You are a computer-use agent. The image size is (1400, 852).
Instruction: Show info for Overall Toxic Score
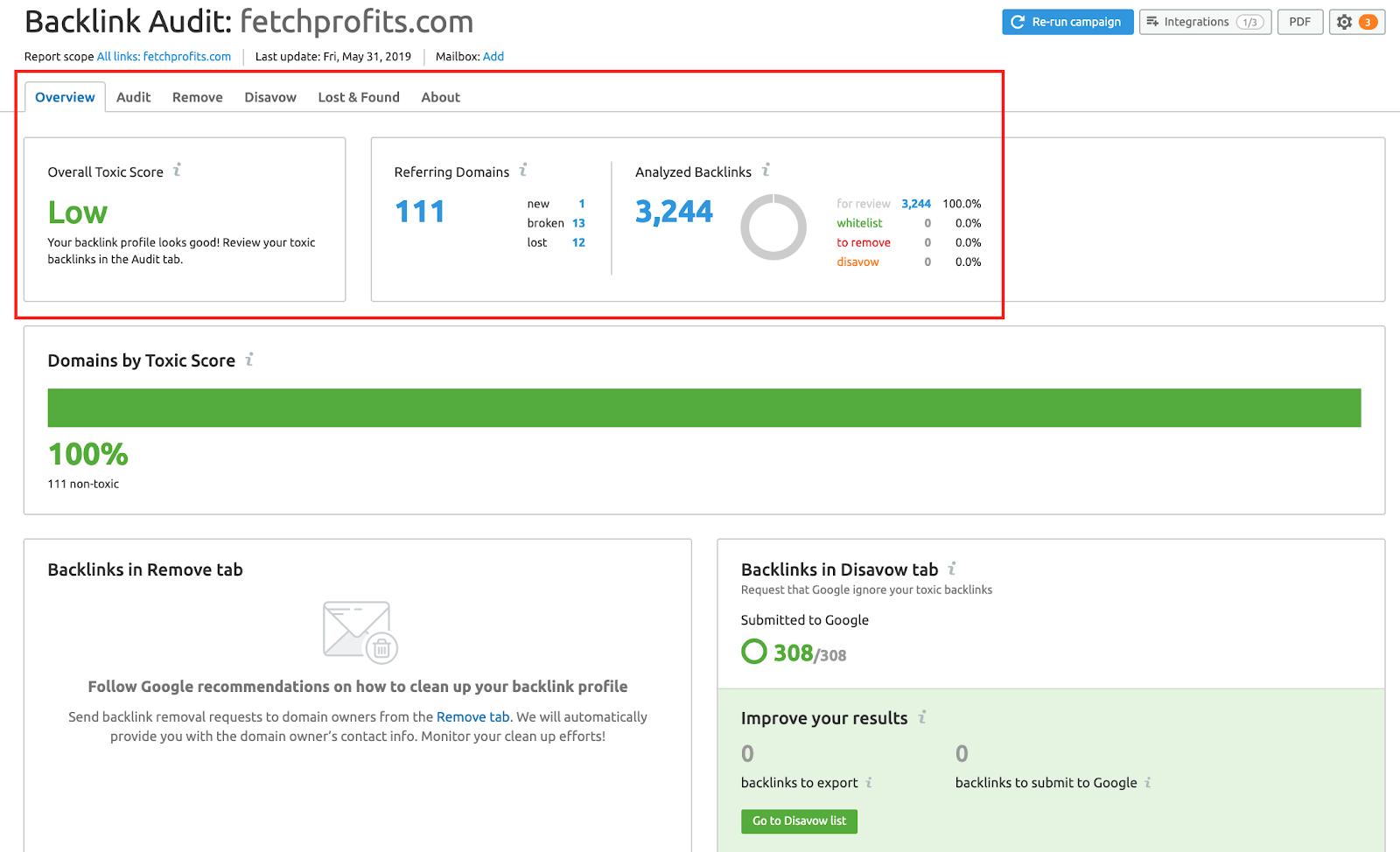coord(177,170)
